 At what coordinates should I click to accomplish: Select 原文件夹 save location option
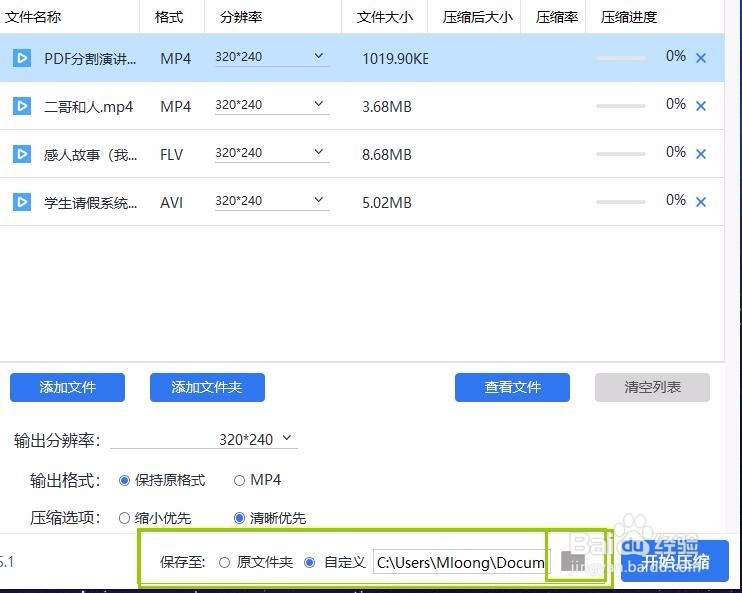[x=256, y=562]
